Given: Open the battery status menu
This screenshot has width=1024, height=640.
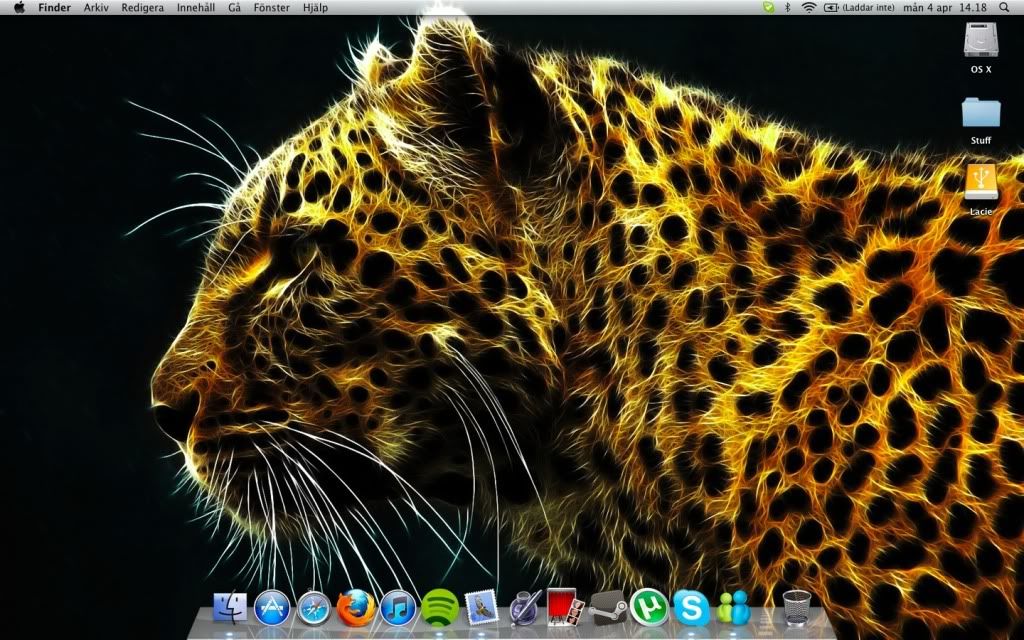Looking at the screenshot, I should [831, 7].
